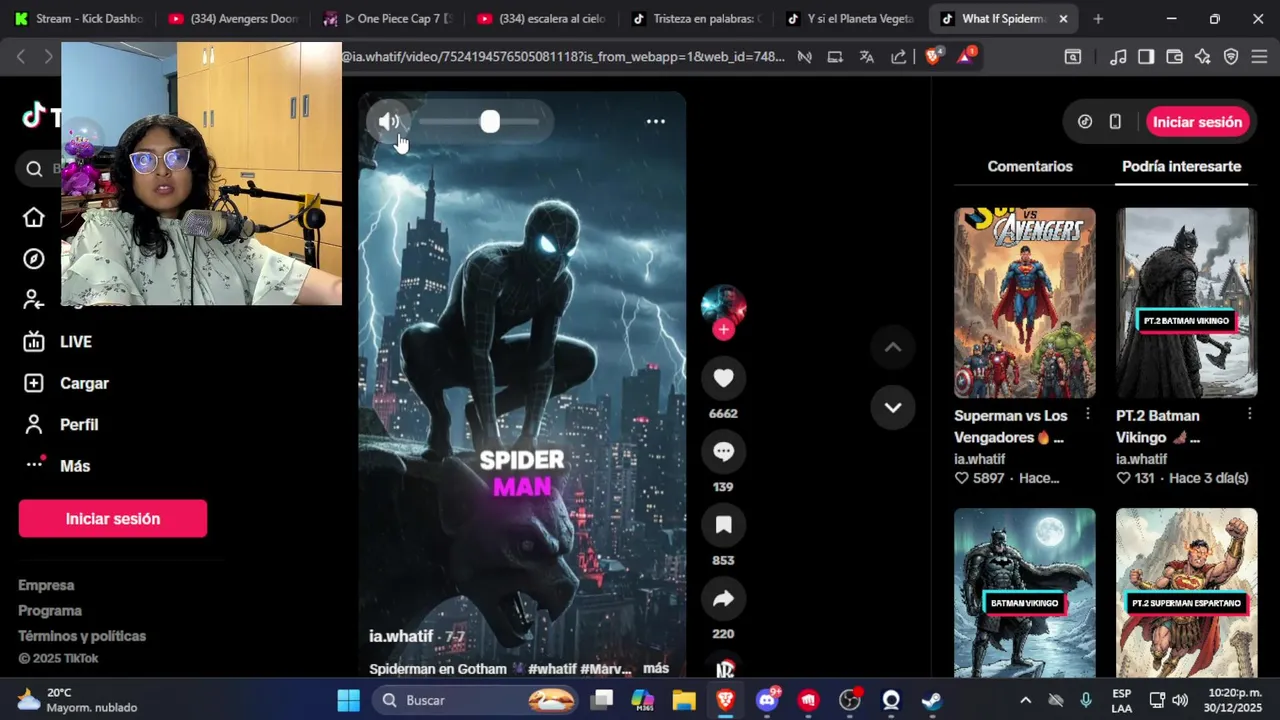This screenshot has width=1280, height=720.
Task: Switch to Y si el Planeta Vegeta tab
Action: (851, 19)
